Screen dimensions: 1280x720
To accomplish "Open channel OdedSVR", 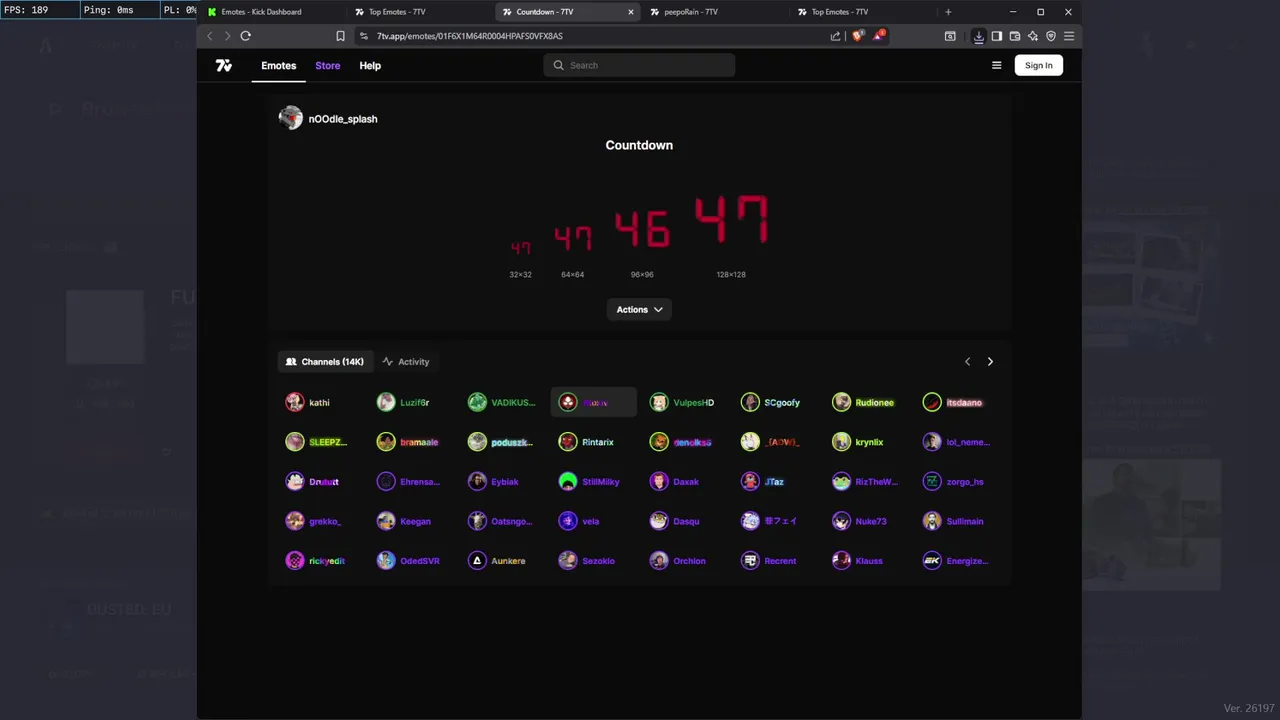I will (410, 561).
